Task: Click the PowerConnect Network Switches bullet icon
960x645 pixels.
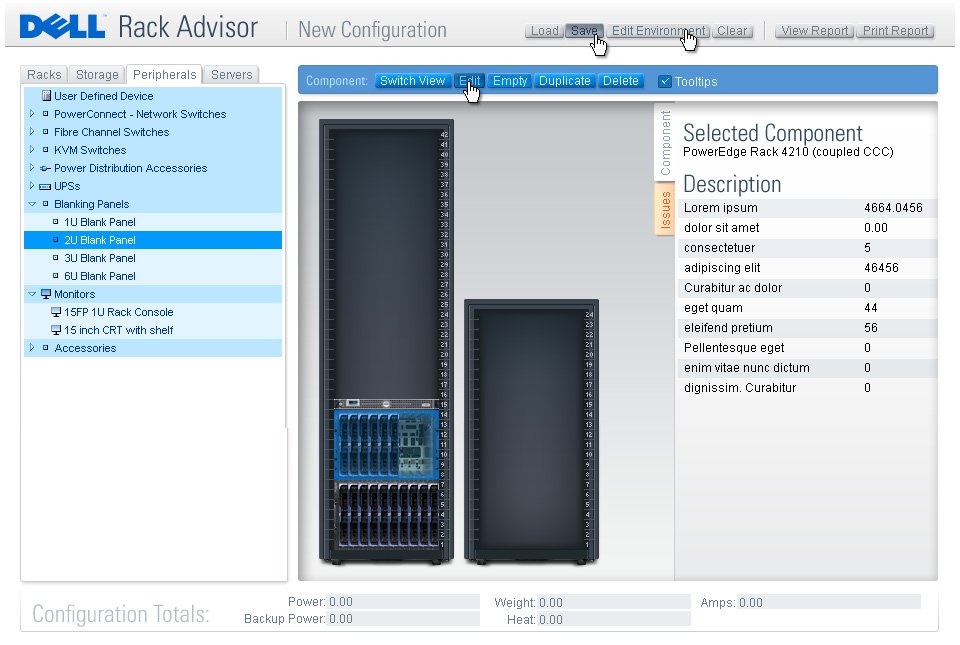Action: point(45,114)
